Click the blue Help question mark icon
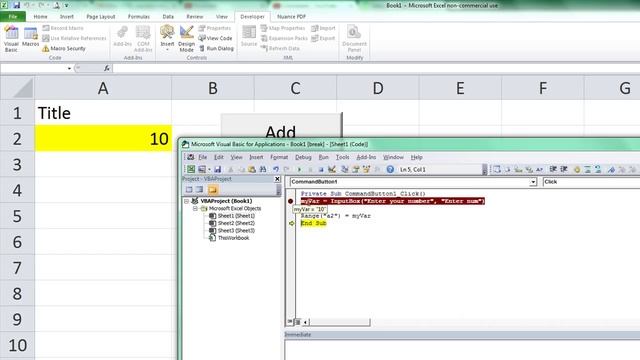Image resolution: width=640 pixels, height=360 pixels. [390, 169]
